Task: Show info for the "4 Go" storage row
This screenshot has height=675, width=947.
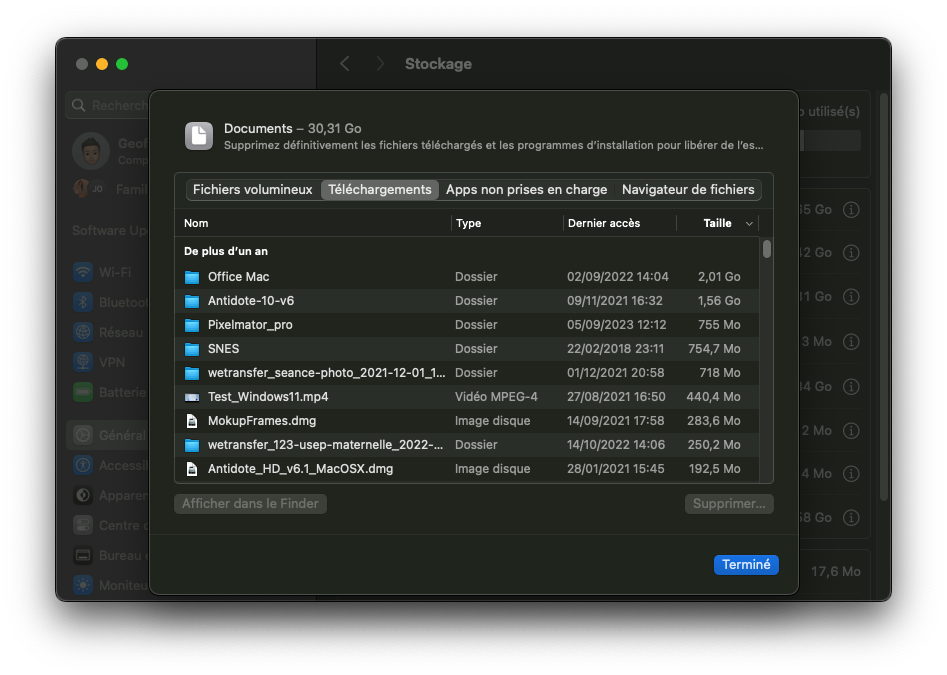Action: tap(851, 386)
